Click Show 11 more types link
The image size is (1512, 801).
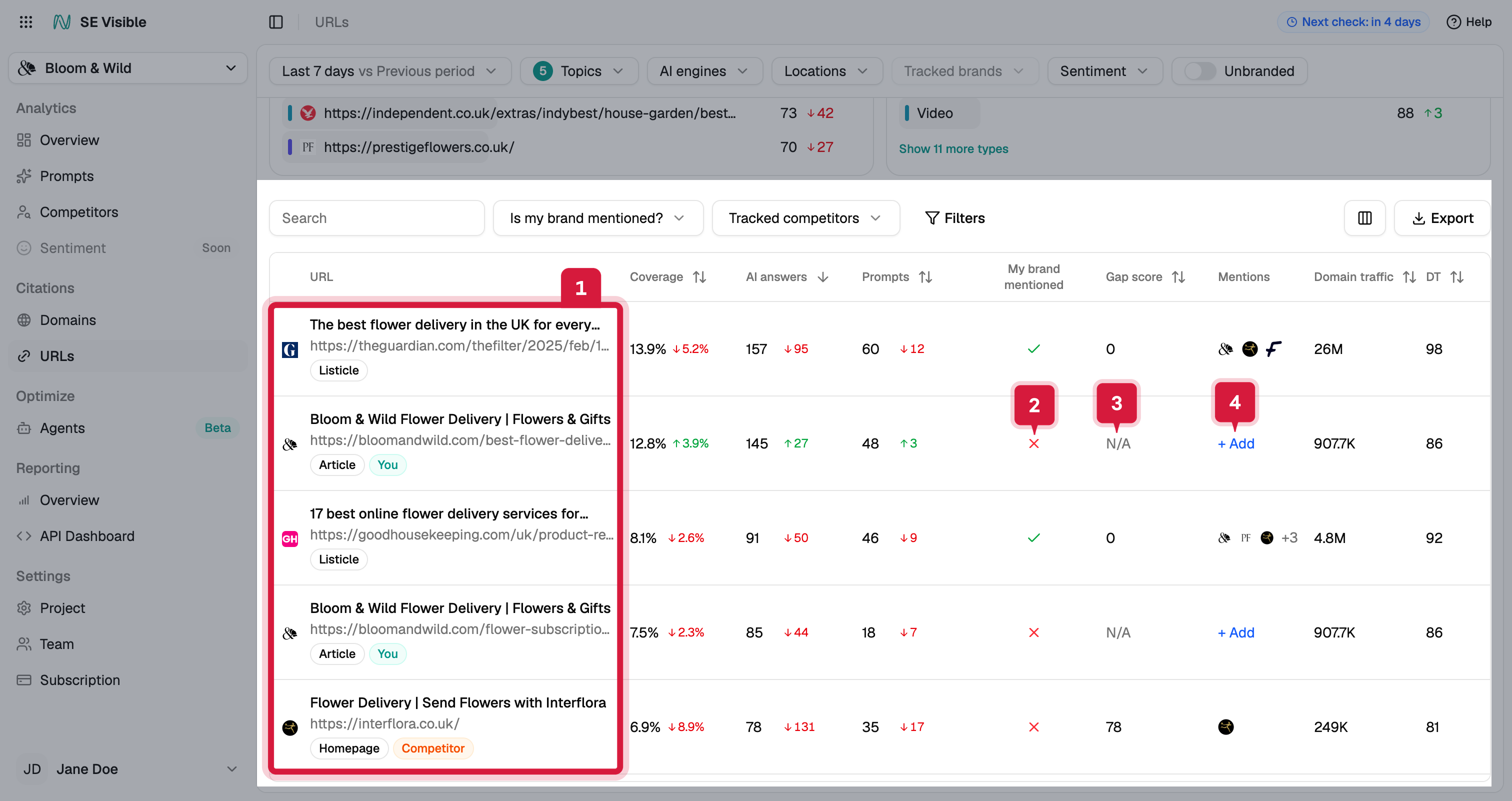pos(953,149)
